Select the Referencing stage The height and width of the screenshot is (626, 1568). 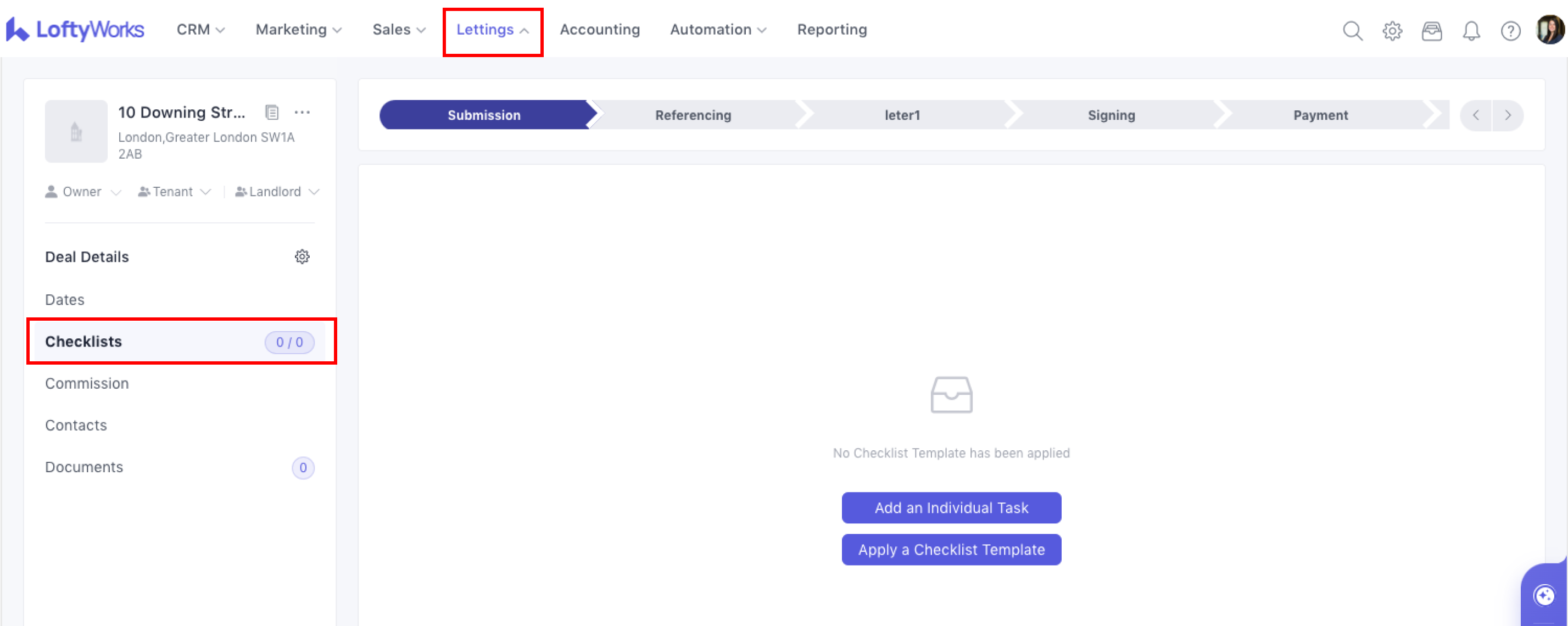pyautogui.click(x=693, y=115)
